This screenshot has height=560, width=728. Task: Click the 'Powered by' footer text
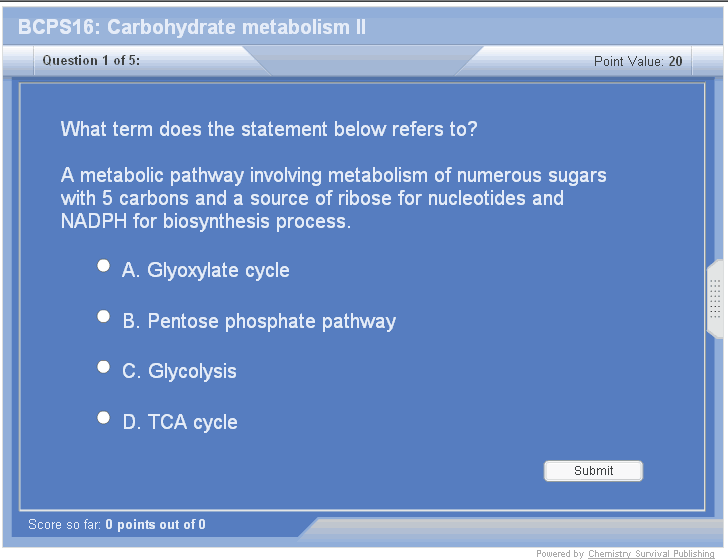tap(560, 554)
